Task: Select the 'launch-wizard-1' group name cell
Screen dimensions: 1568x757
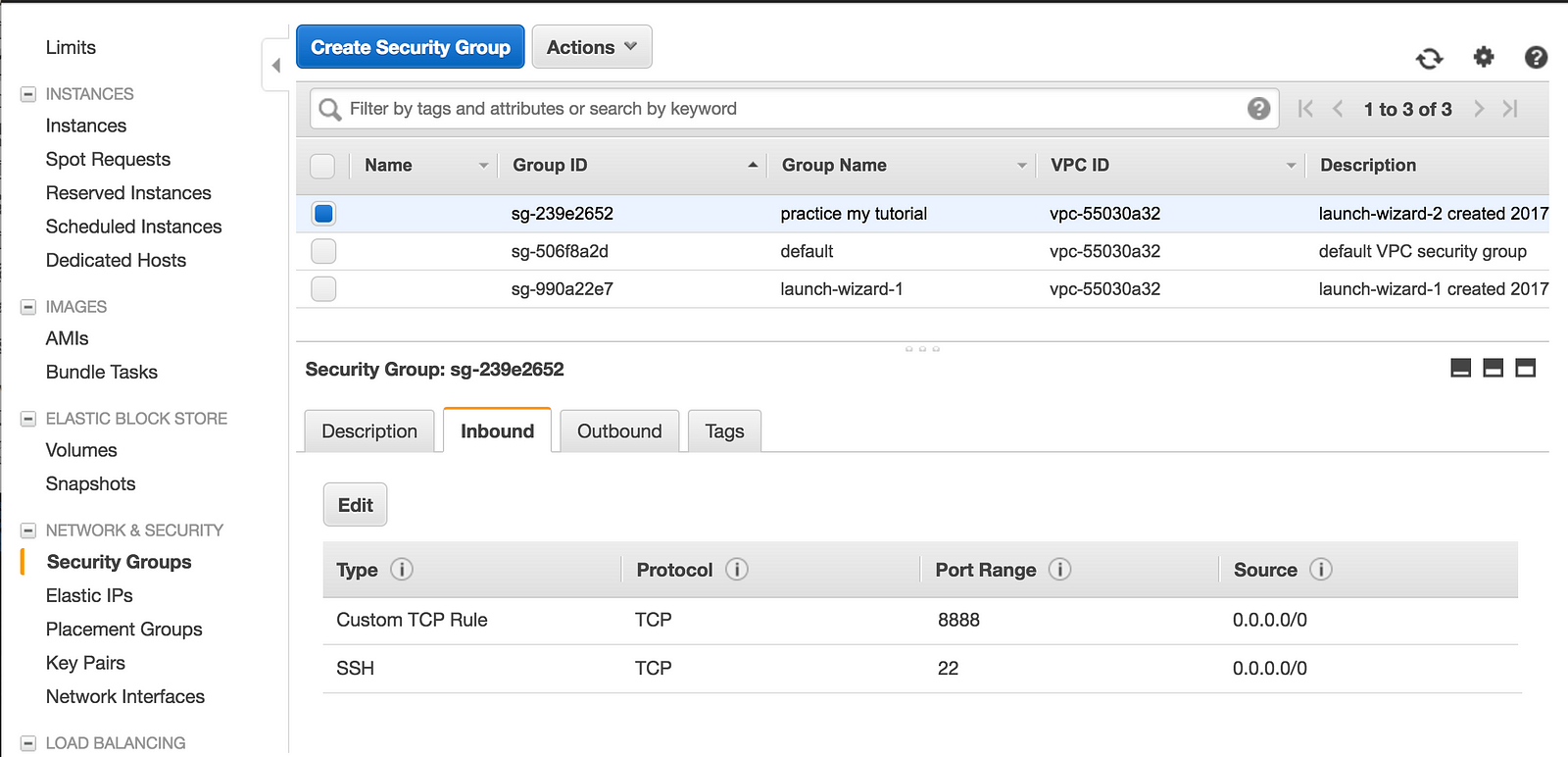Action: coord(842,289)
